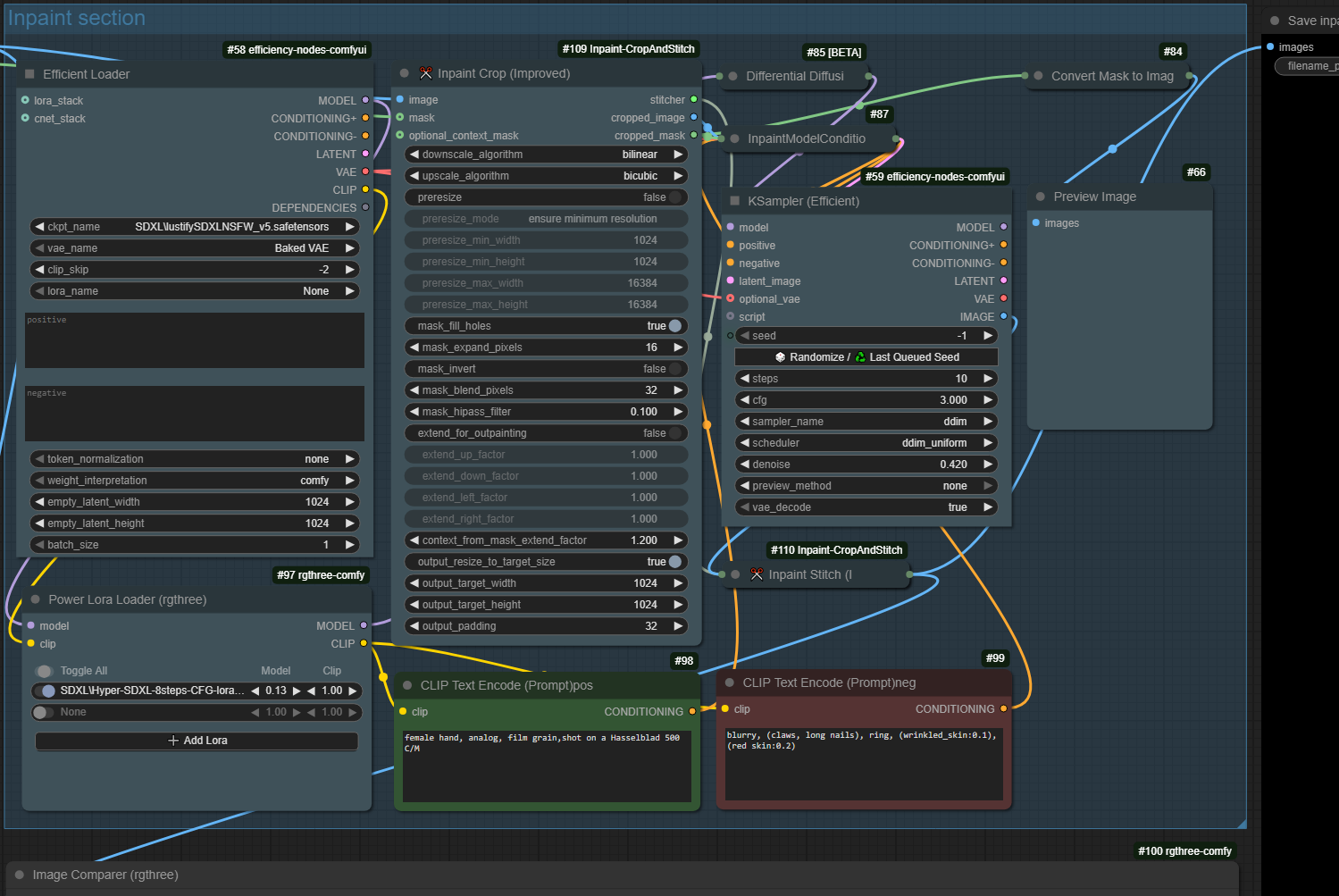Open the preview_method none dropdown

[866, 486]
